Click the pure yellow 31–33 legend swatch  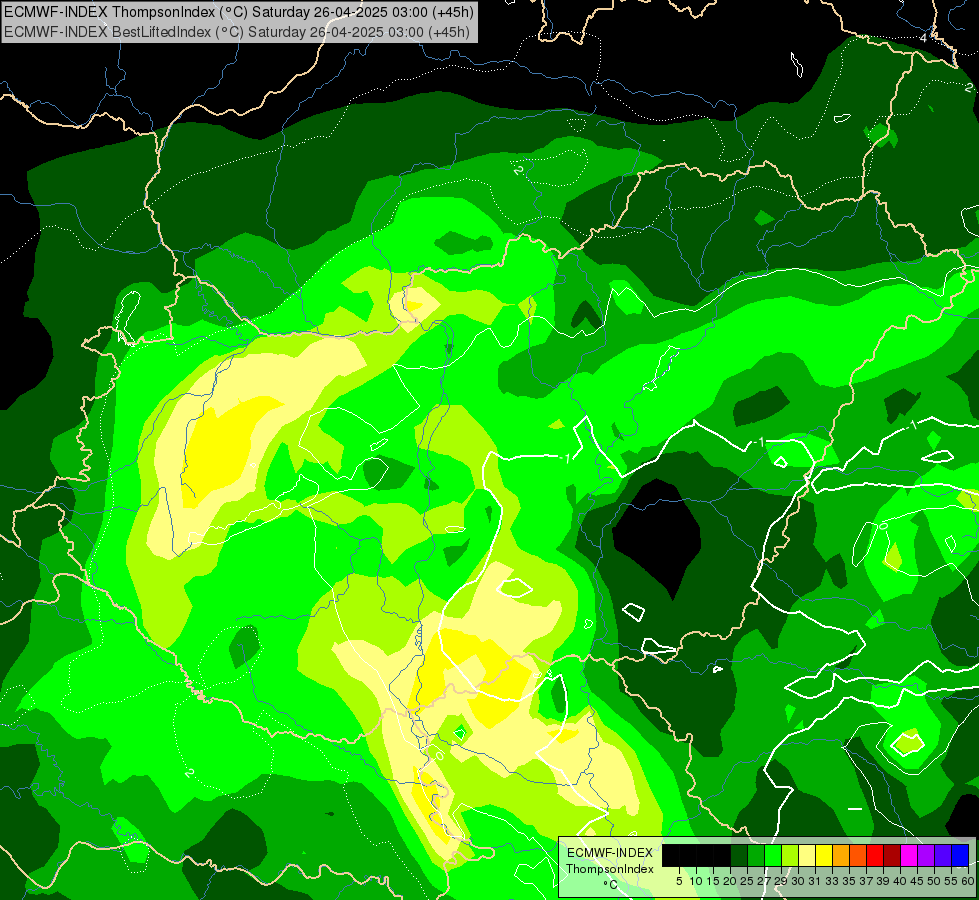click(x=824, y=856)
